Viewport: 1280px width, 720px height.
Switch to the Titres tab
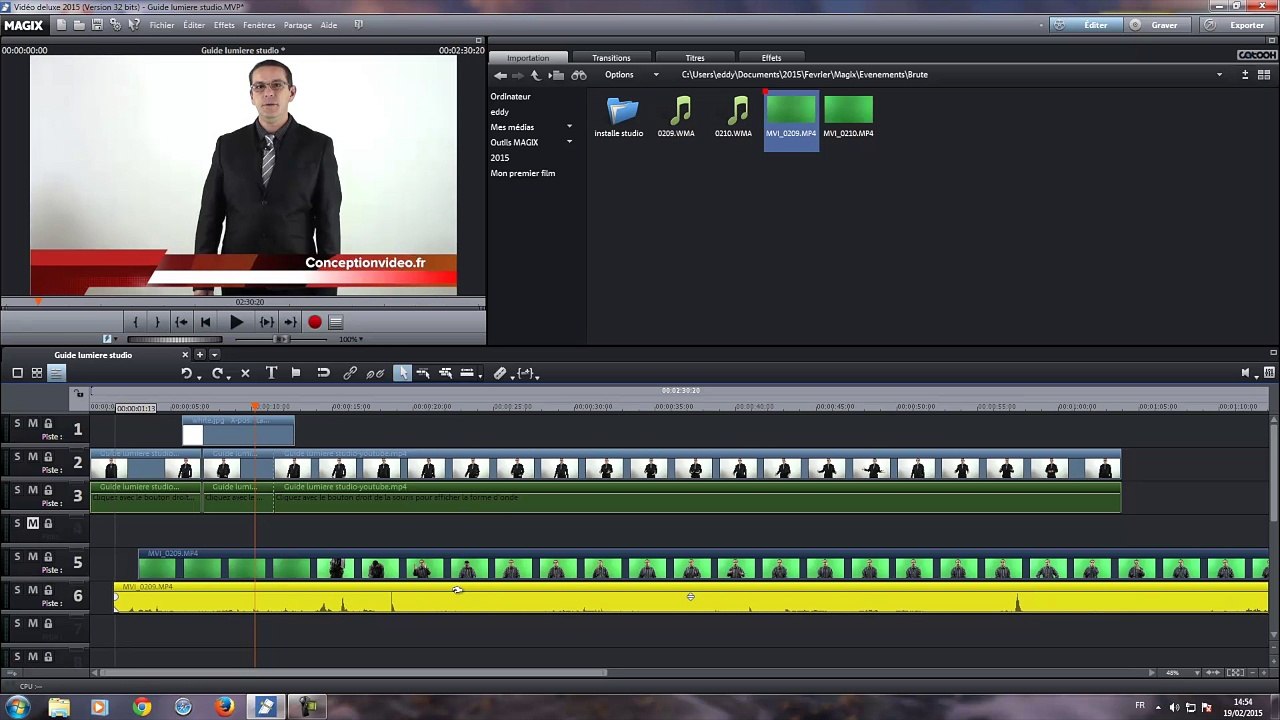(695, 58)
